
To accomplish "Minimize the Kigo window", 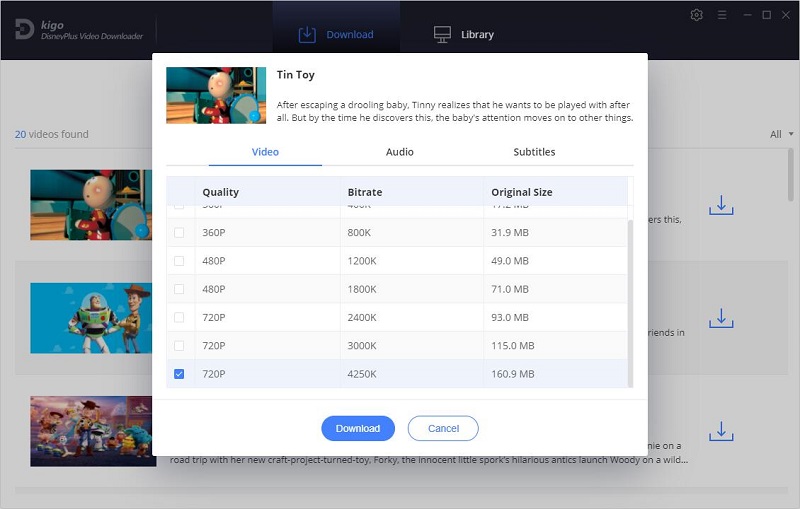I will pyautogui.click(x=747, y=15).
